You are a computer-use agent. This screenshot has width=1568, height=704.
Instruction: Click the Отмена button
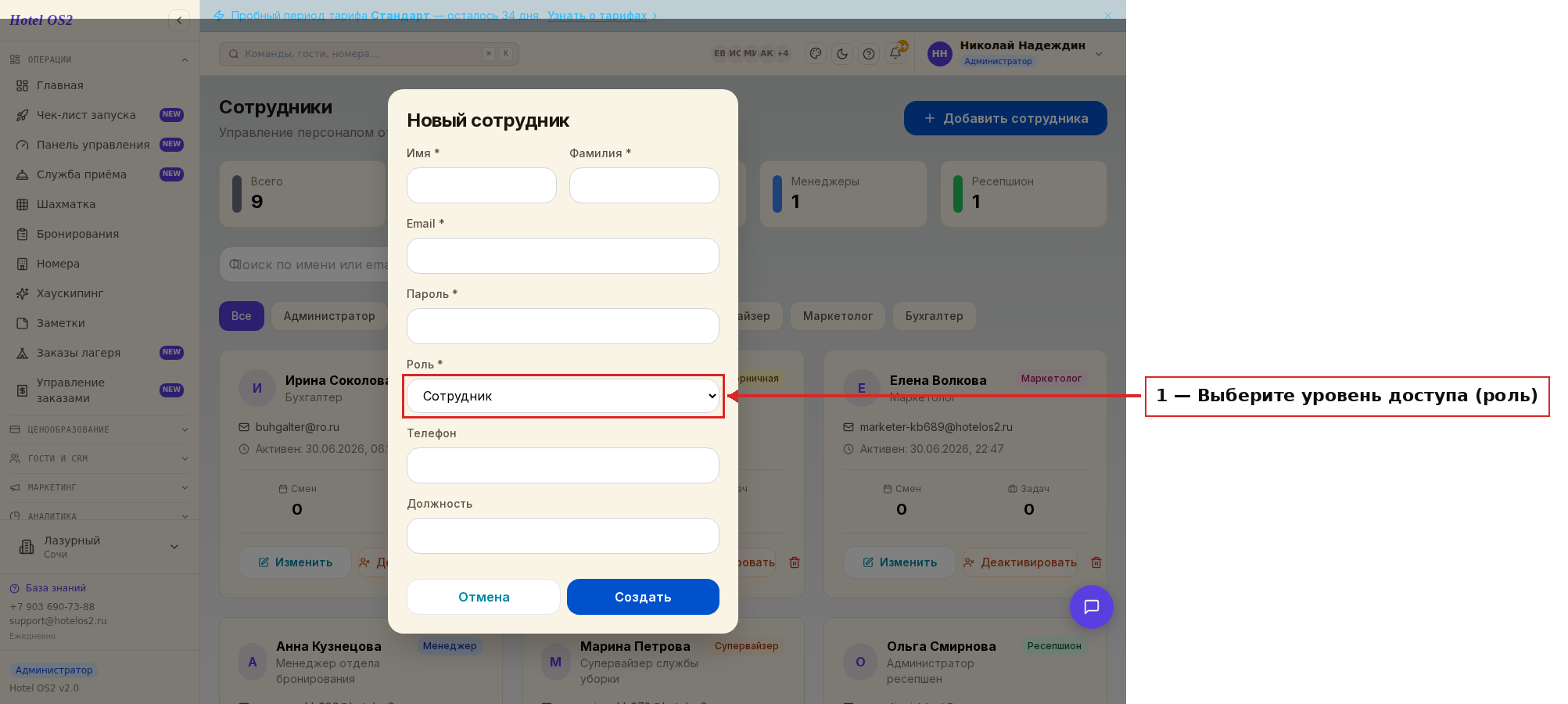click(x=483, y=597)
